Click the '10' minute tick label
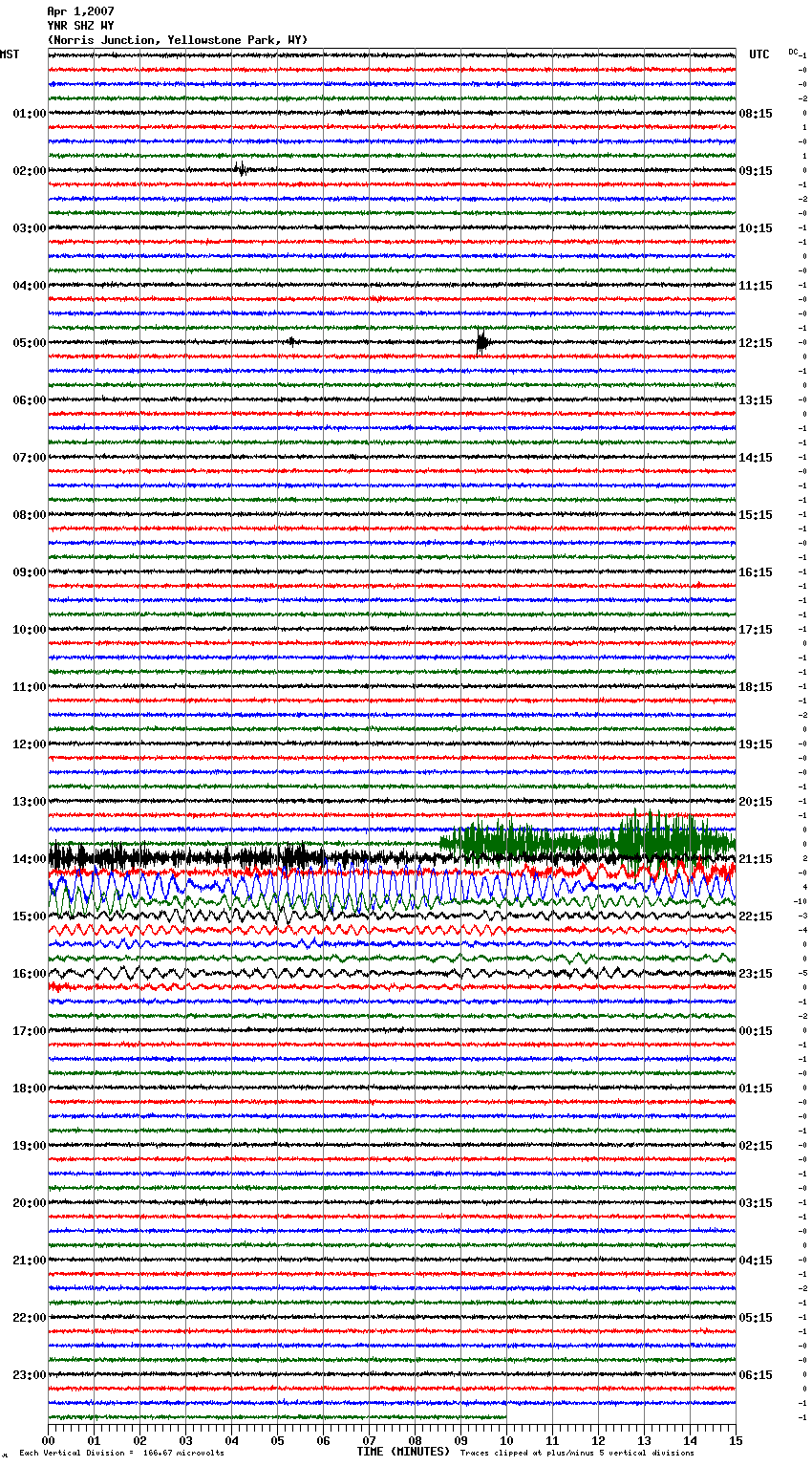 click(x=506, y=1440)
